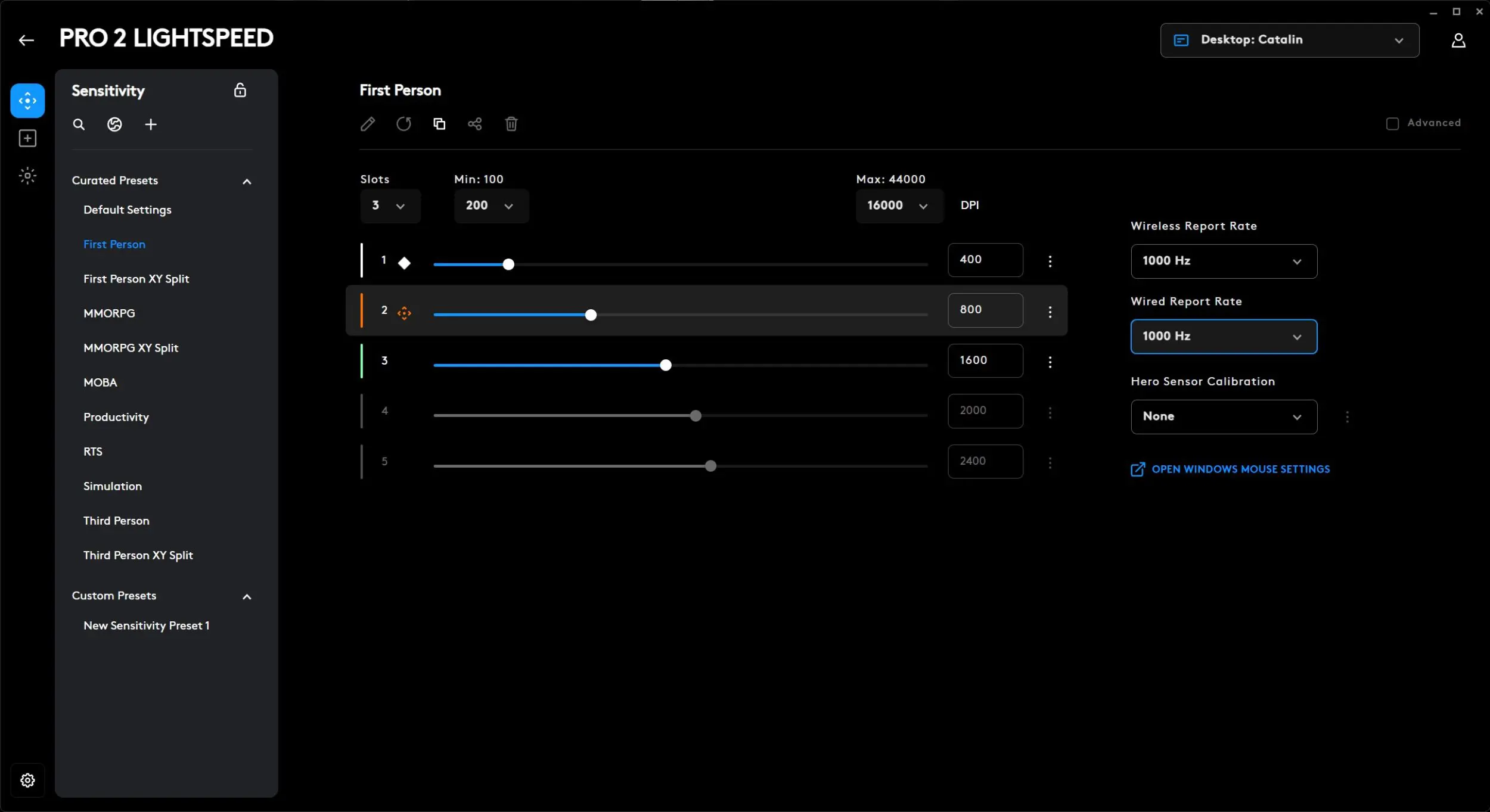Reset First Person preset to default
The height and width of the screenshot is (812, 1490).
tap(403, 124)
